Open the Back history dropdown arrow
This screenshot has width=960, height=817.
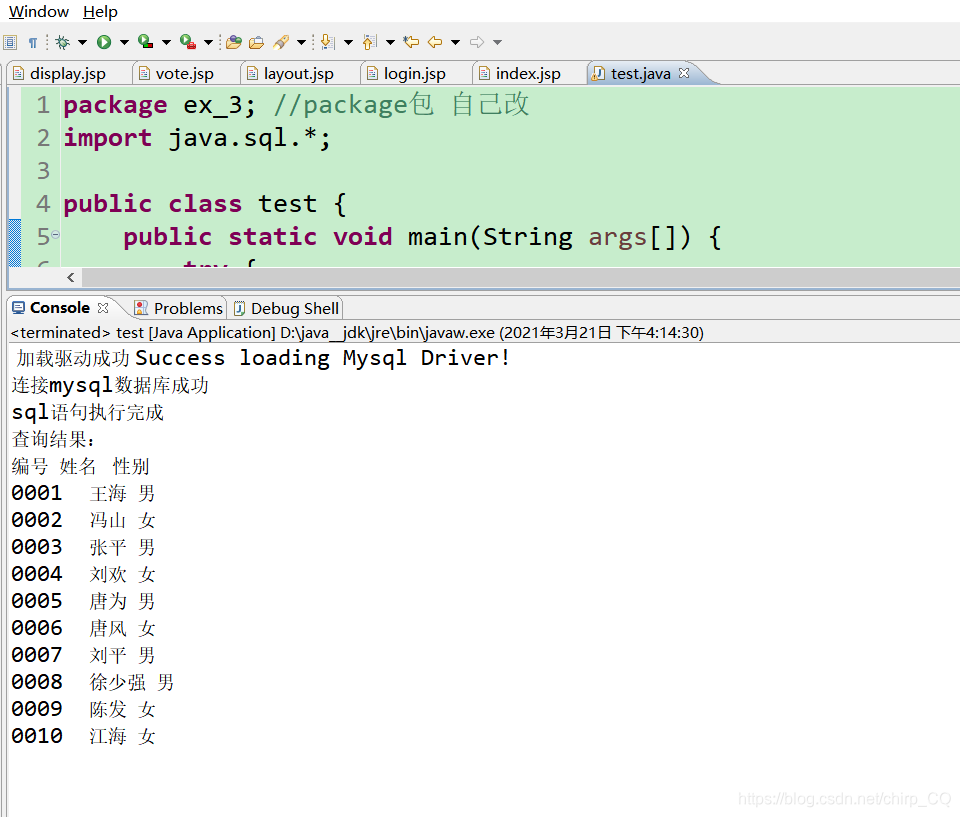pyautogui.click(x=456, y=42)
